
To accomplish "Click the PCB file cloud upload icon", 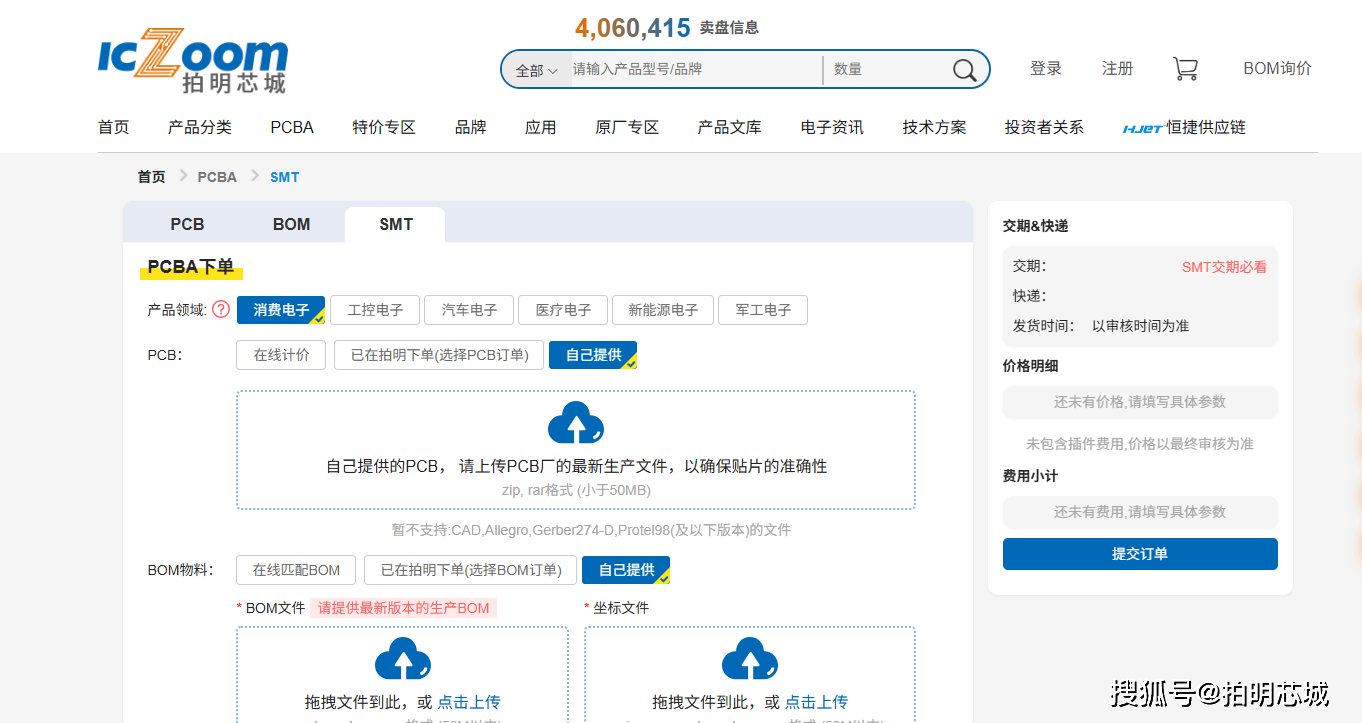I will coord(576,423).
